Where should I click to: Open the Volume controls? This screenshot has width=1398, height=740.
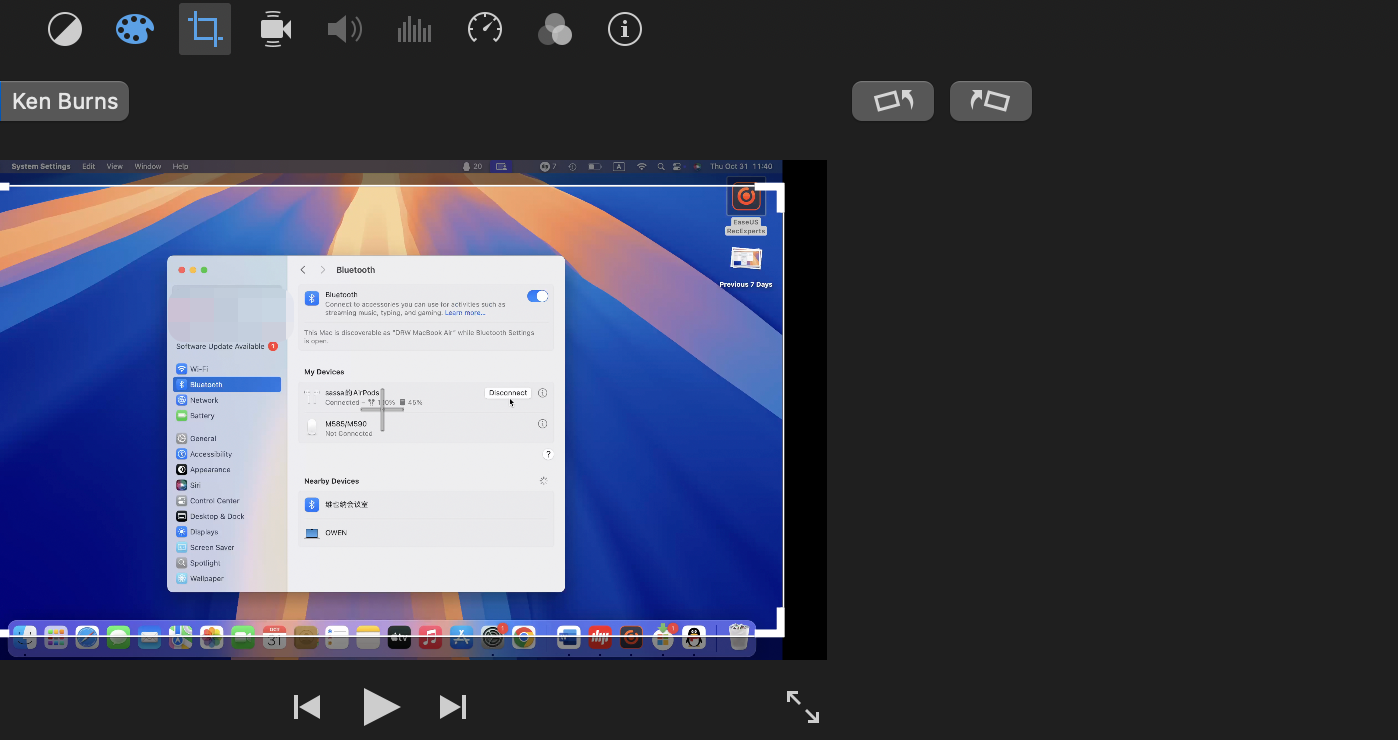[x=344, y=29]
